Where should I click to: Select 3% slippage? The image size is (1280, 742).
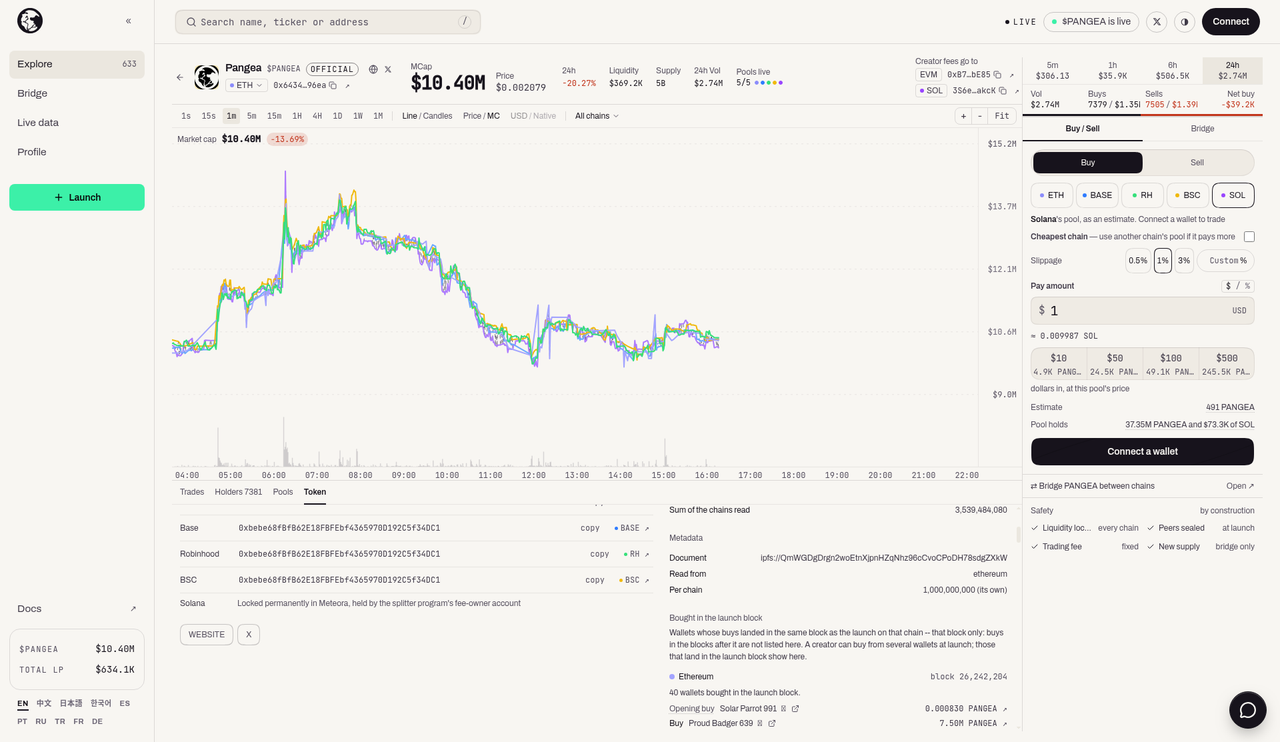tap(1184, 261)
